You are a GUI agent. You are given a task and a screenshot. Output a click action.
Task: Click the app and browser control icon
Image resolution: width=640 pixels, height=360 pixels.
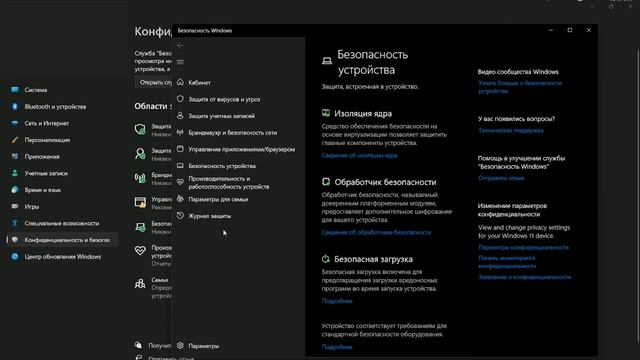[x=180, y=149]
